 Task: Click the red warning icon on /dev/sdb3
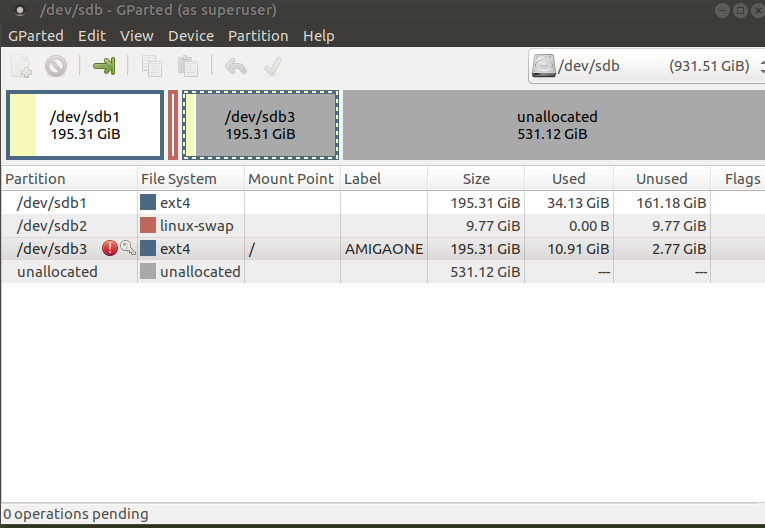click(109, 248)
